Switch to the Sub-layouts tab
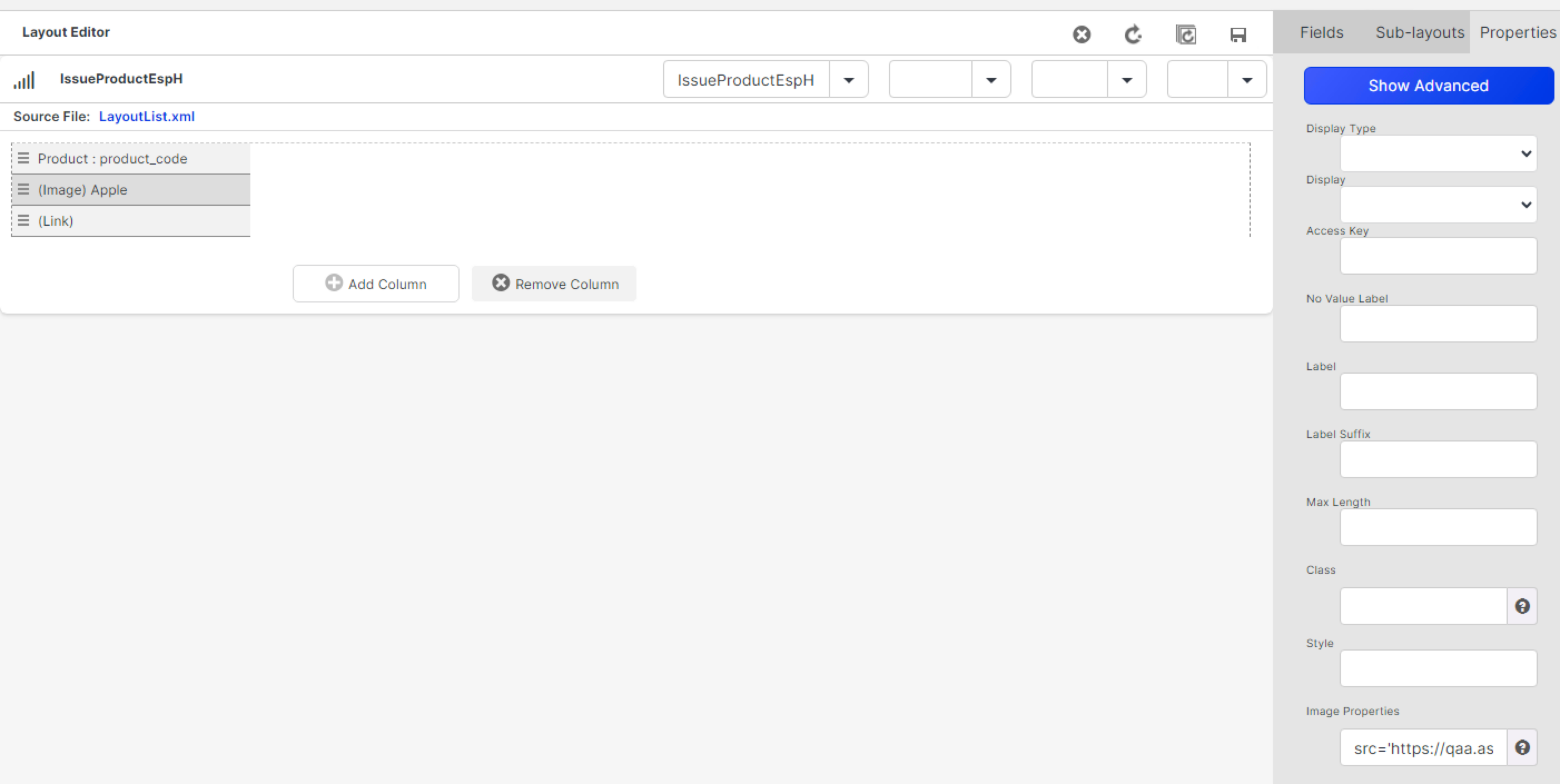1560x784 pixels. point(1419,32)
